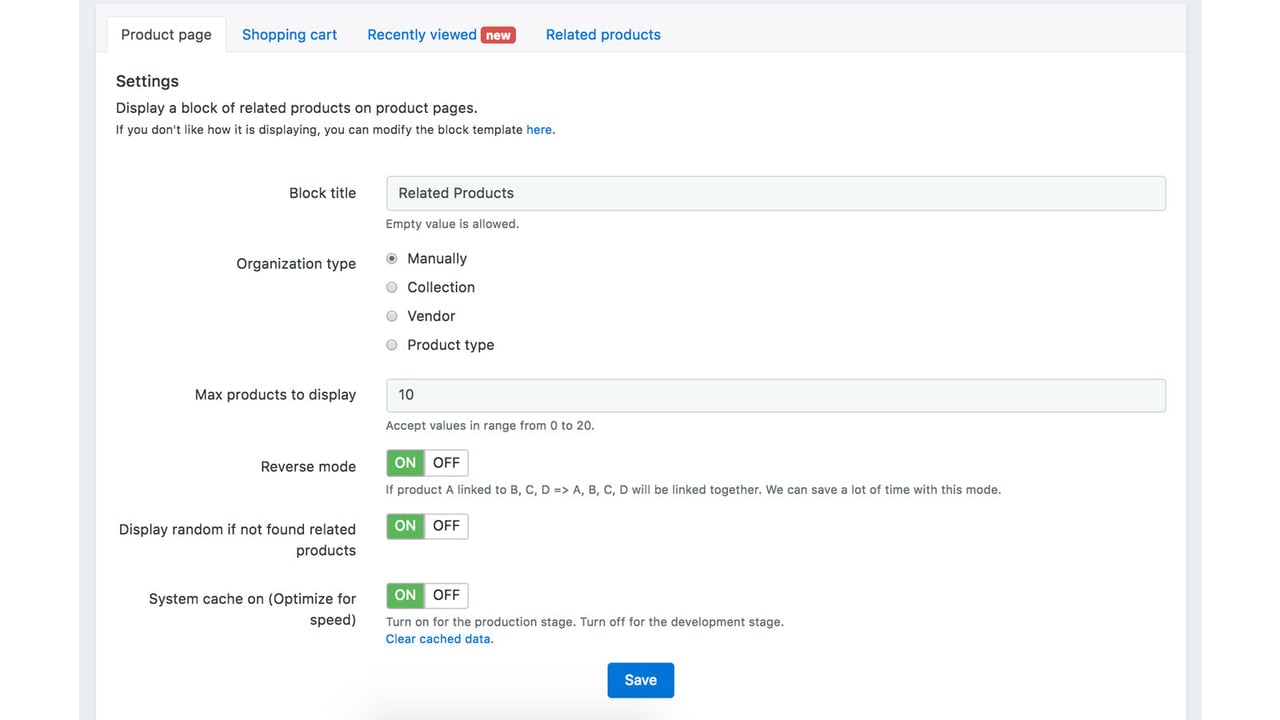Click the Product page tab
Viewport: 1280px width, 720px height.
(166, 34)
